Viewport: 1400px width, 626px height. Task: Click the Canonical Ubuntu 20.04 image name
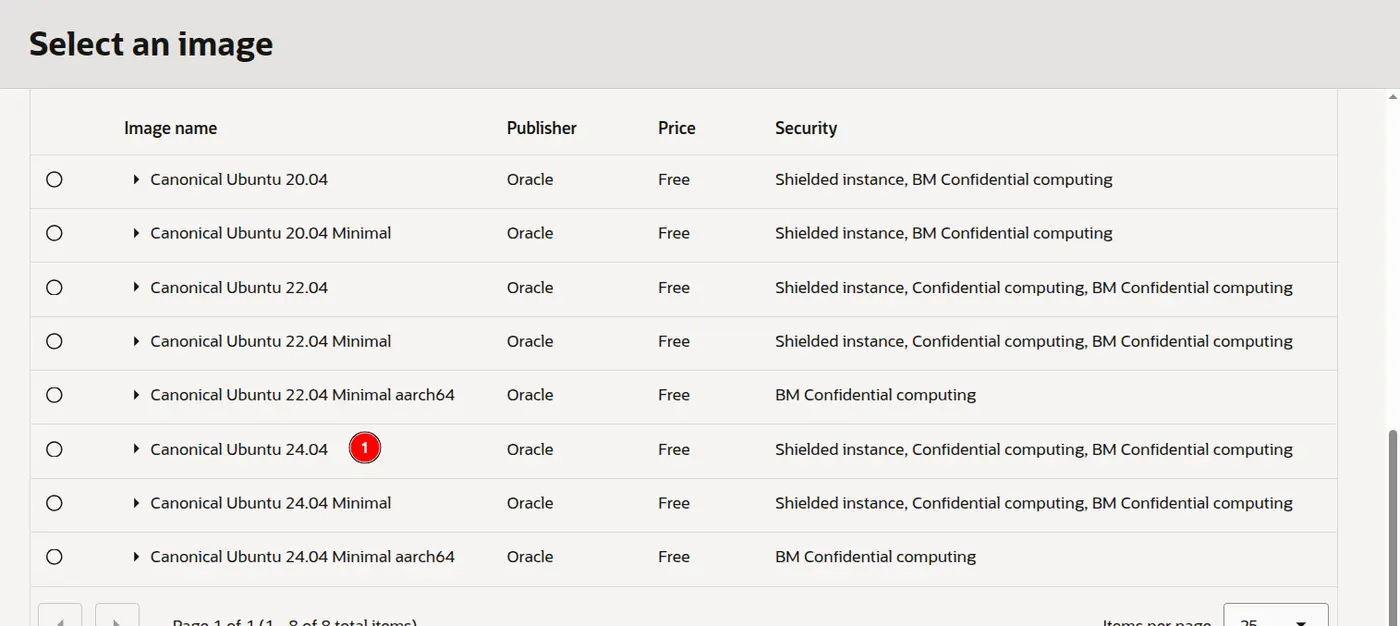(x=239, y=180)
